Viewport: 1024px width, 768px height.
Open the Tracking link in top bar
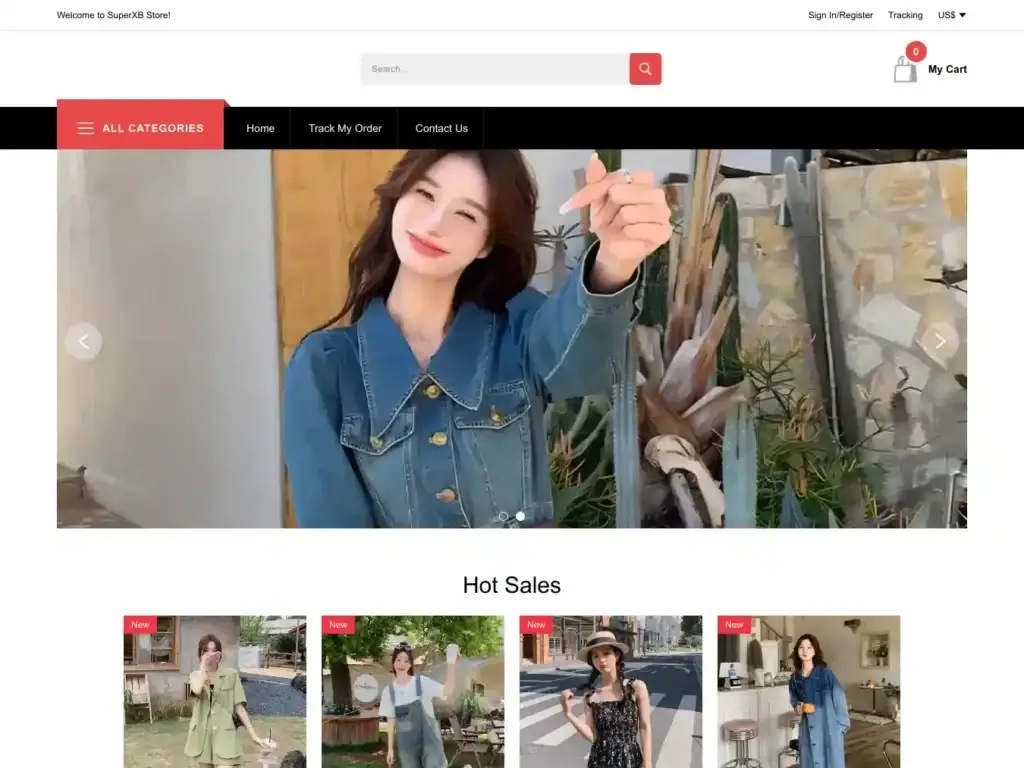[x=905, y=15]
